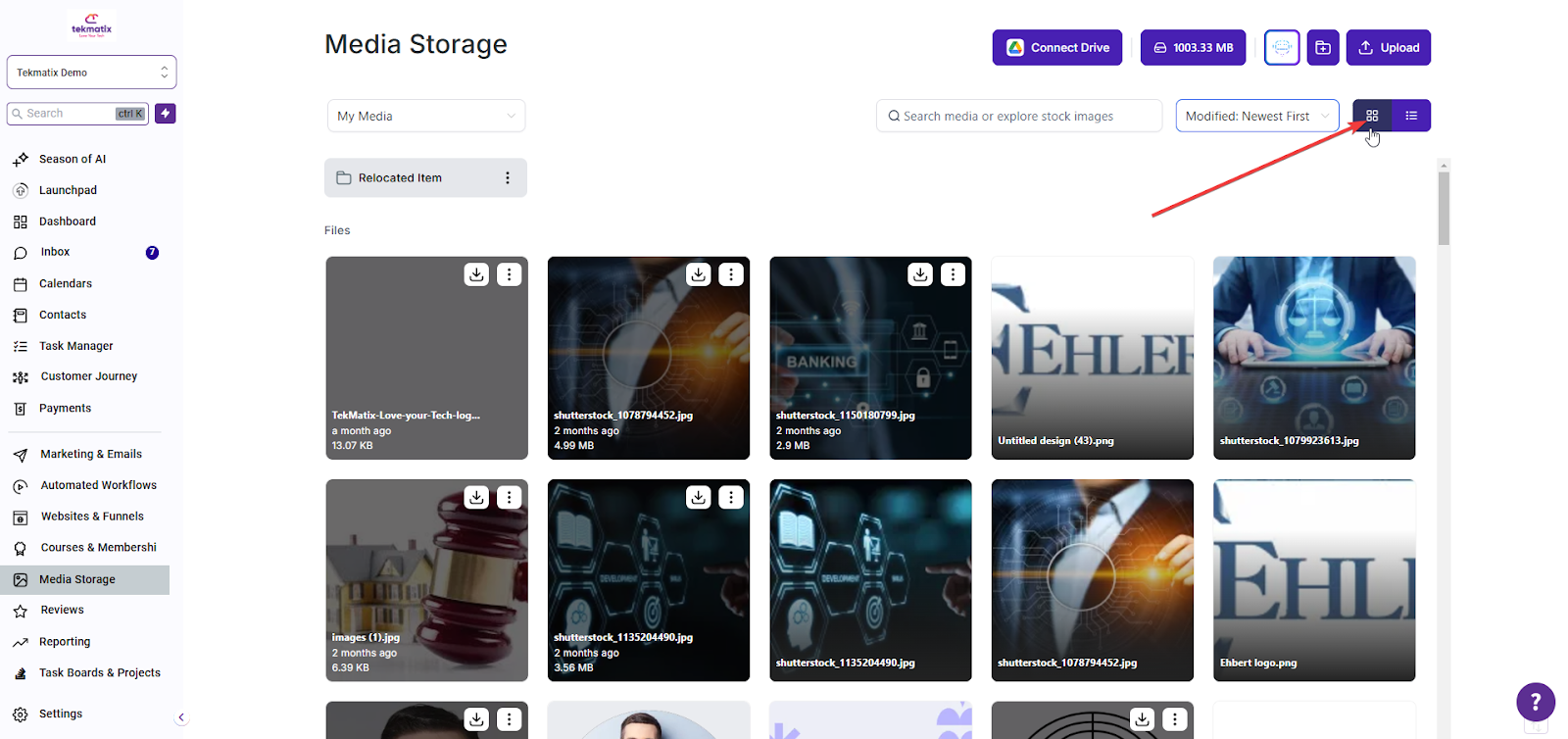Open options menu for TekMatix-Love-your-Tech-log file
The width and height of the screenshot is (1568, 739).
pyautogui.click(x=509, y=274)
